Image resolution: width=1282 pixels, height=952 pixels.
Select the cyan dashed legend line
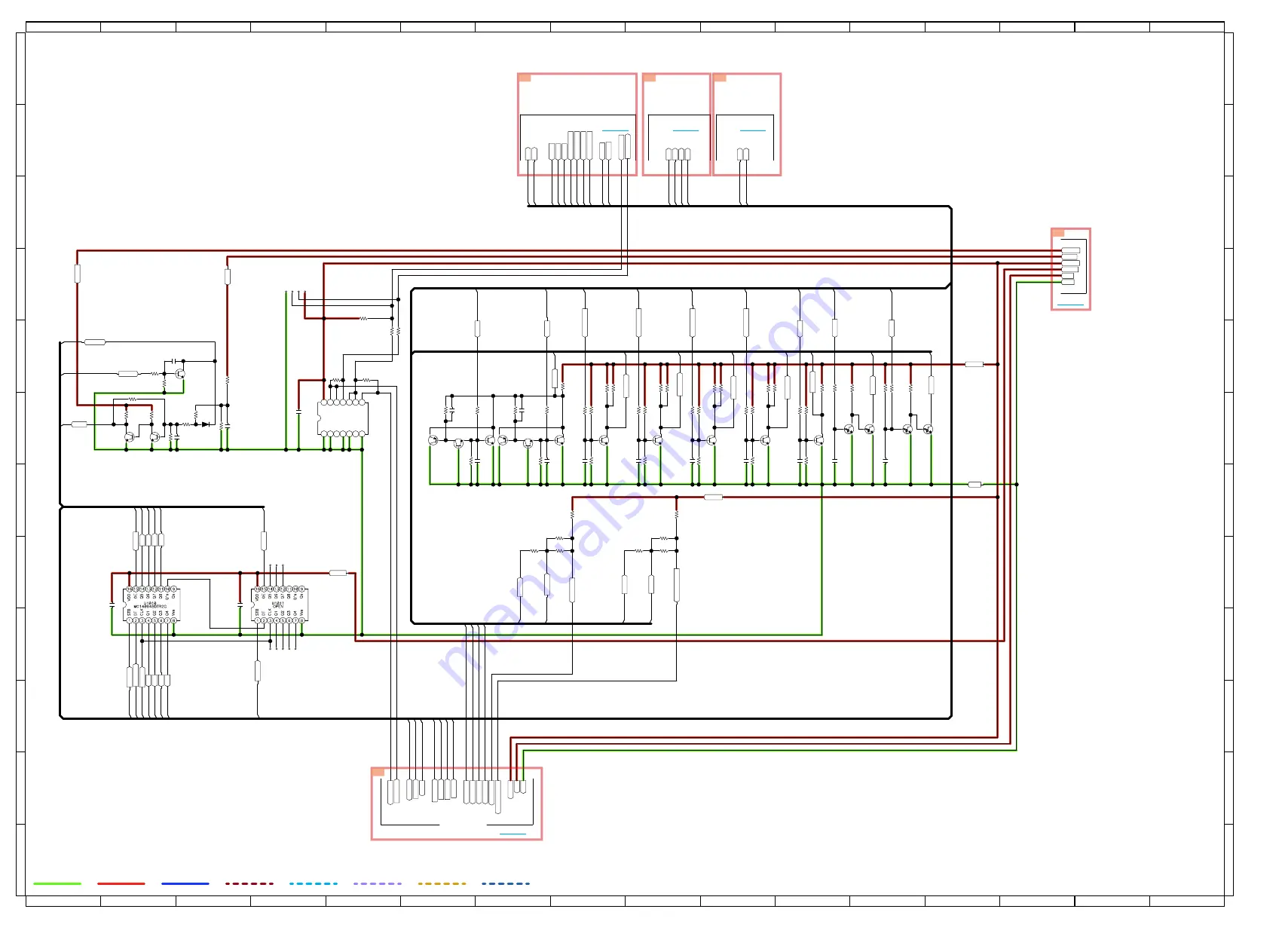(x=314, y=883)
